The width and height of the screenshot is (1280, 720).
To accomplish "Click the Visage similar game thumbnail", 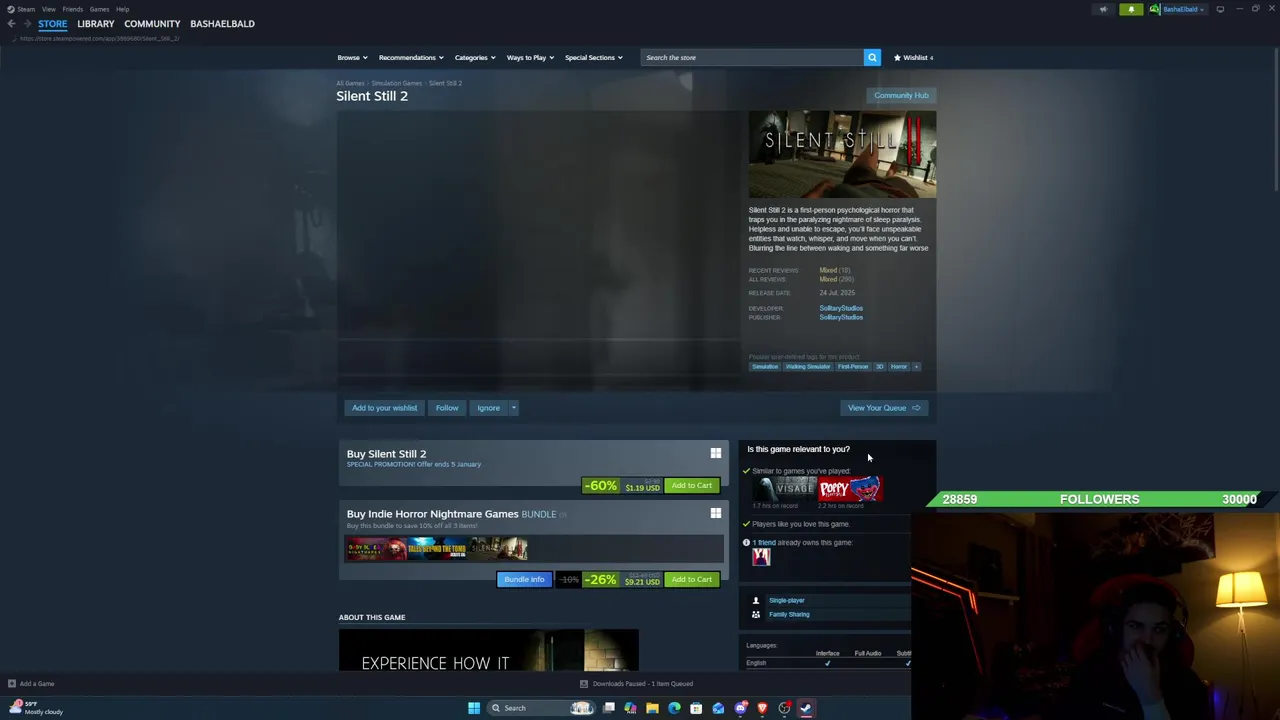I will [785, 489].
